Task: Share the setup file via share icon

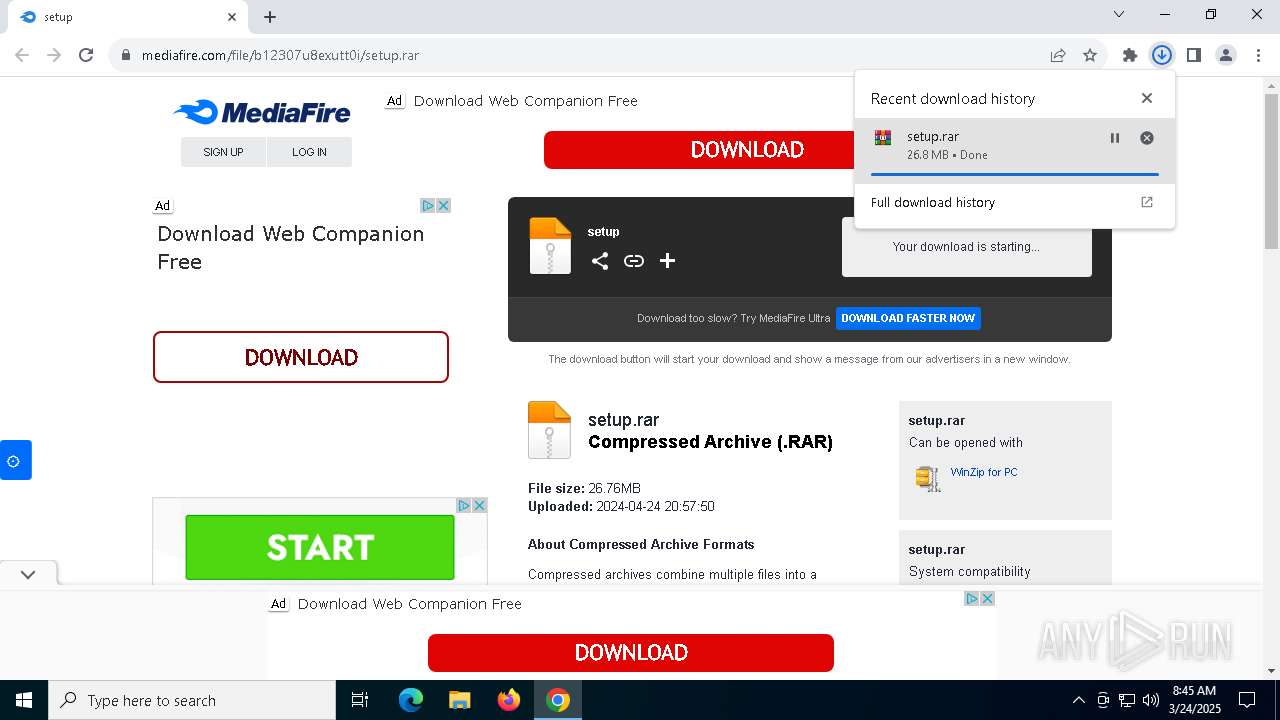Action: click(600, 261)
